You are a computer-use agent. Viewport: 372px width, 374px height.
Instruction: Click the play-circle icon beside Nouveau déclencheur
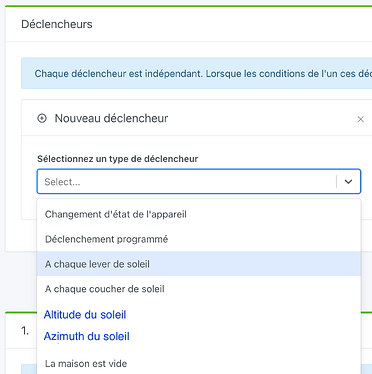pyautogui.click(x=42, y=118)
